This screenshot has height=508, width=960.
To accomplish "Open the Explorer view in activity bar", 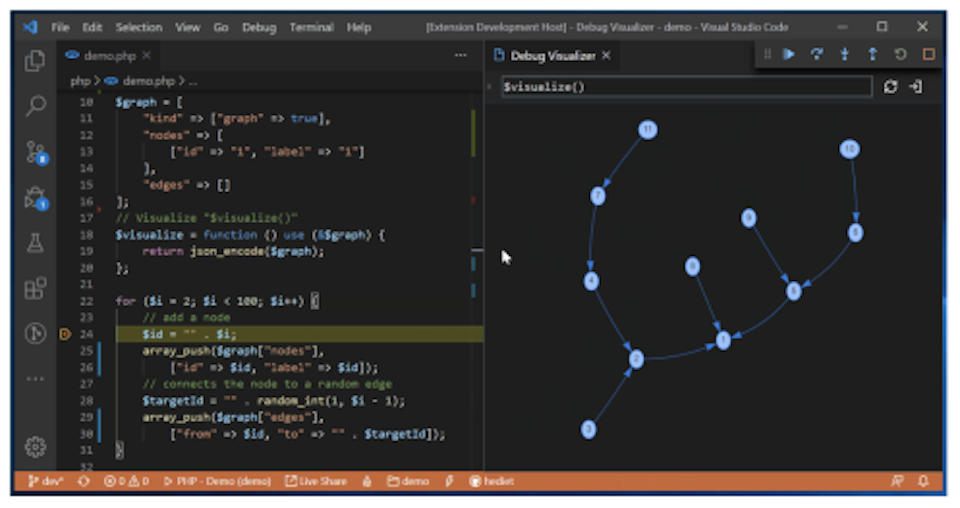I will pyautogui.click(x=35, y=61).
